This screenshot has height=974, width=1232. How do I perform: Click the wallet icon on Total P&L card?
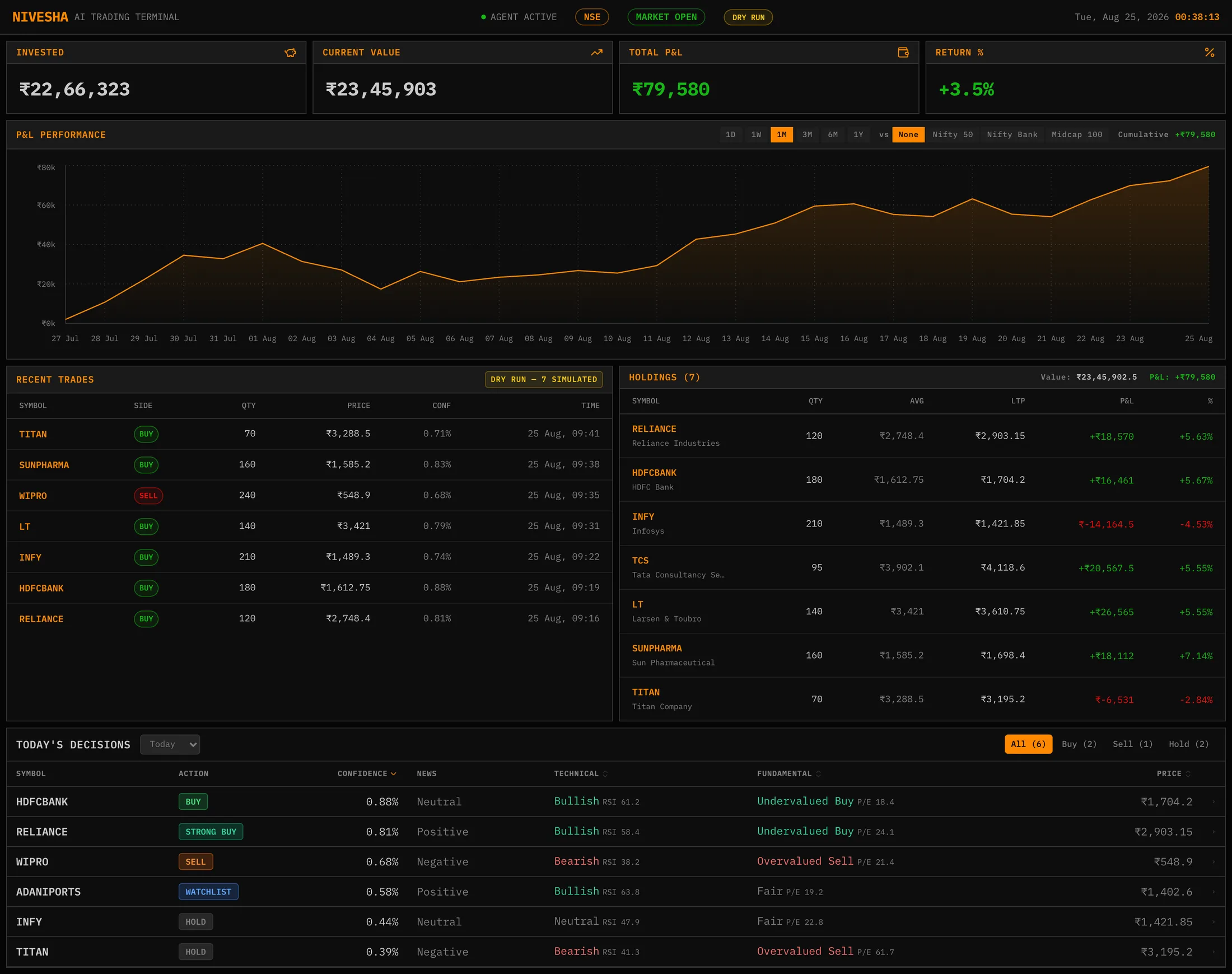pos(903,53)
